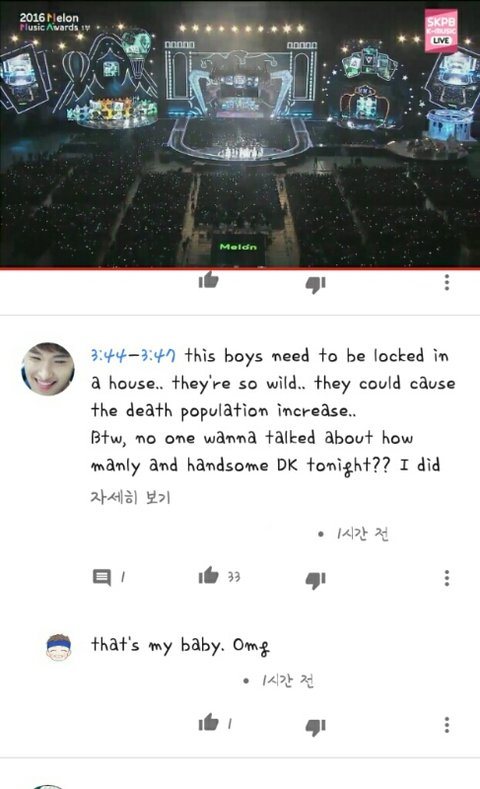Open three-dot menu for baby reply
Viewport: 480px width, 789px height.
pos(446,725)
